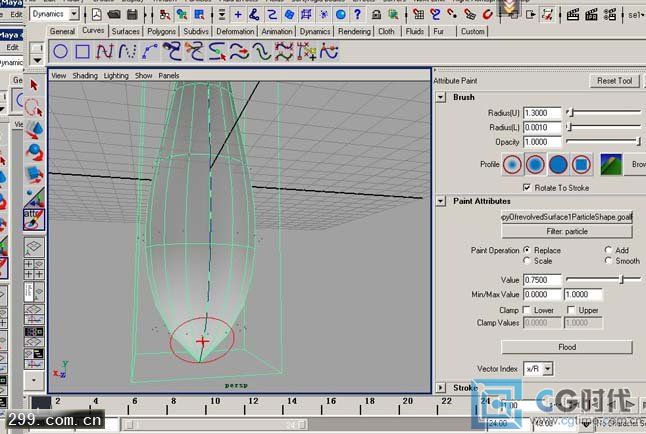646x434 pixels.
Task: Pick the Lasso select tool in toolbox
Action: 34,107
